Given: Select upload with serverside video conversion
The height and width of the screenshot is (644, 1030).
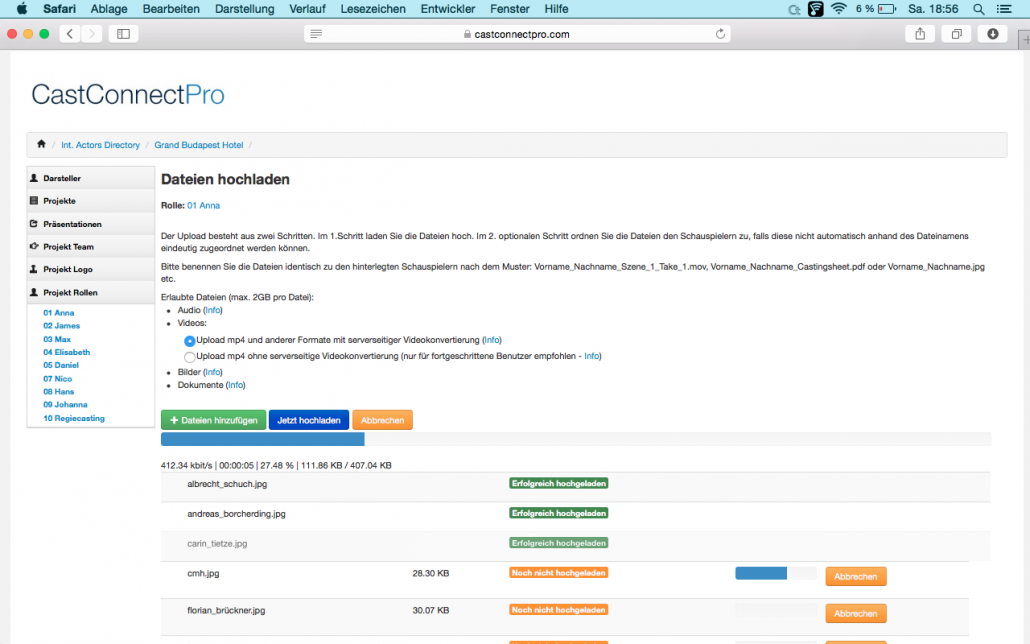Looking at the screenshot, I should pyautogui.click(x=189, y=341).
